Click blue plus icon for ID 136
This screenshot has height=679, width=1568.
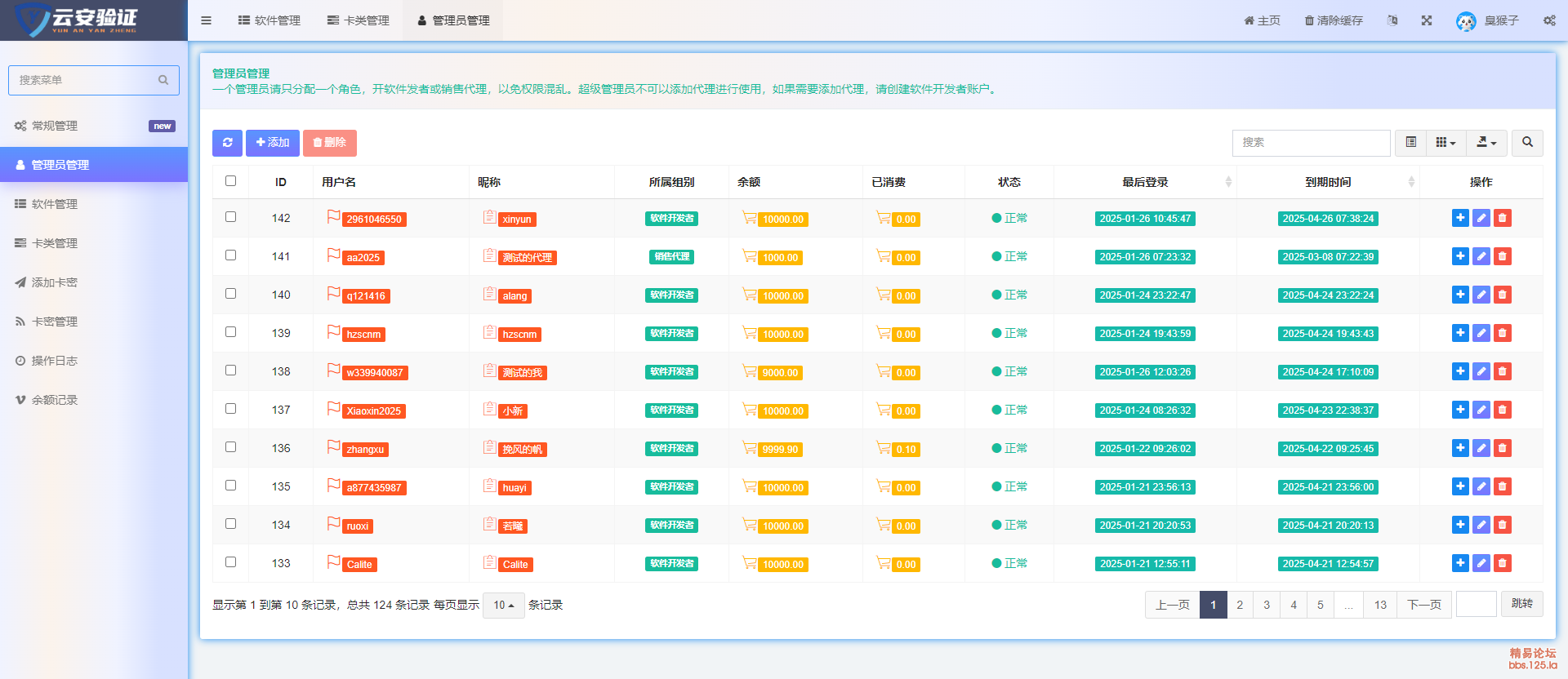click(1460, 448)
